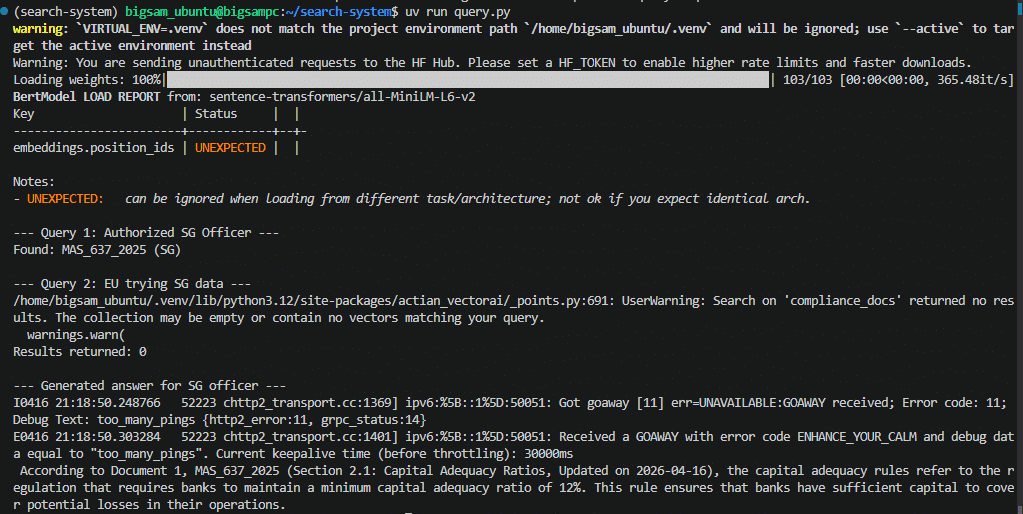Click the '365.48it/s' speed value
The image size is (1023, 514).
tap(972, 80)
